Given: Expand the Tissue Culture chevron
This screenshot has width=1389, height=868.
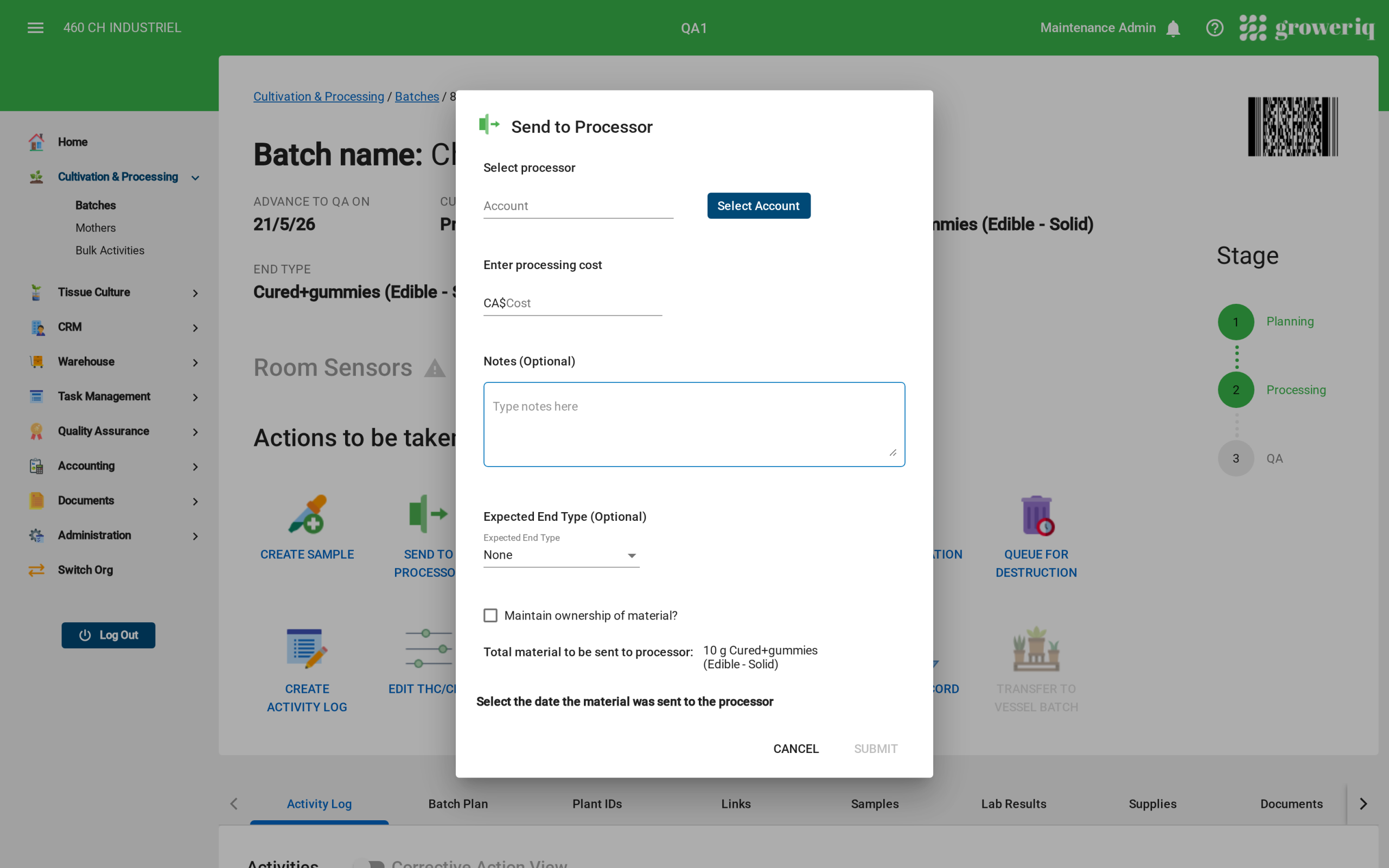Looking at the screenshot, I should pyautogui.click(x=195, y=293).
